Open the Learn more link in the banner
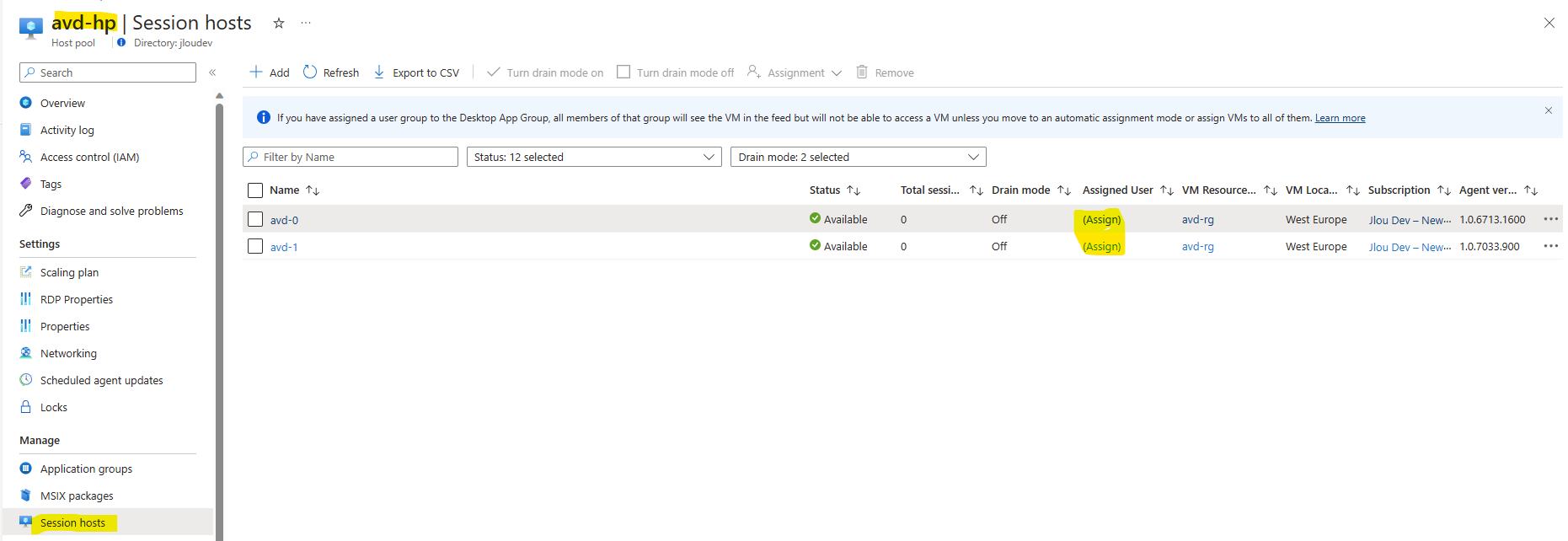The width and height of the screenshot is (1568, 541). [1340, 118]
